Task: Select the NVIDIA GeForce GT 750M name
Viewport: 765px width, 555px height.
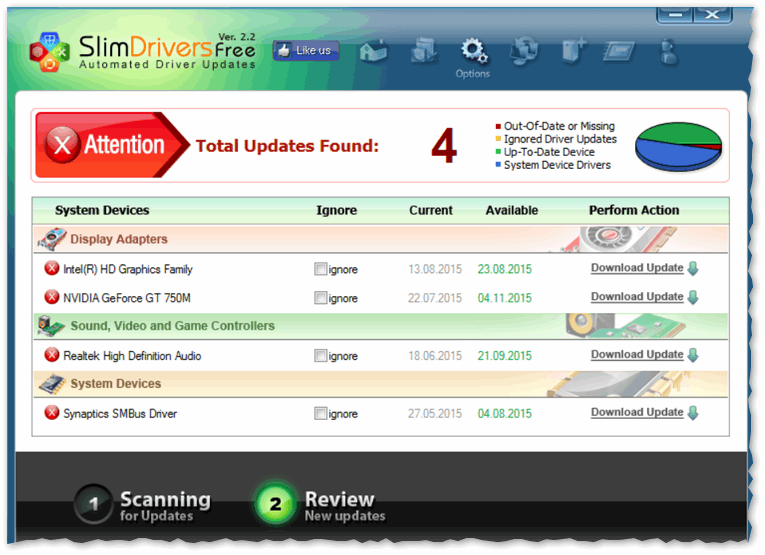Action: pyautogui.click(x=127, y=298)
